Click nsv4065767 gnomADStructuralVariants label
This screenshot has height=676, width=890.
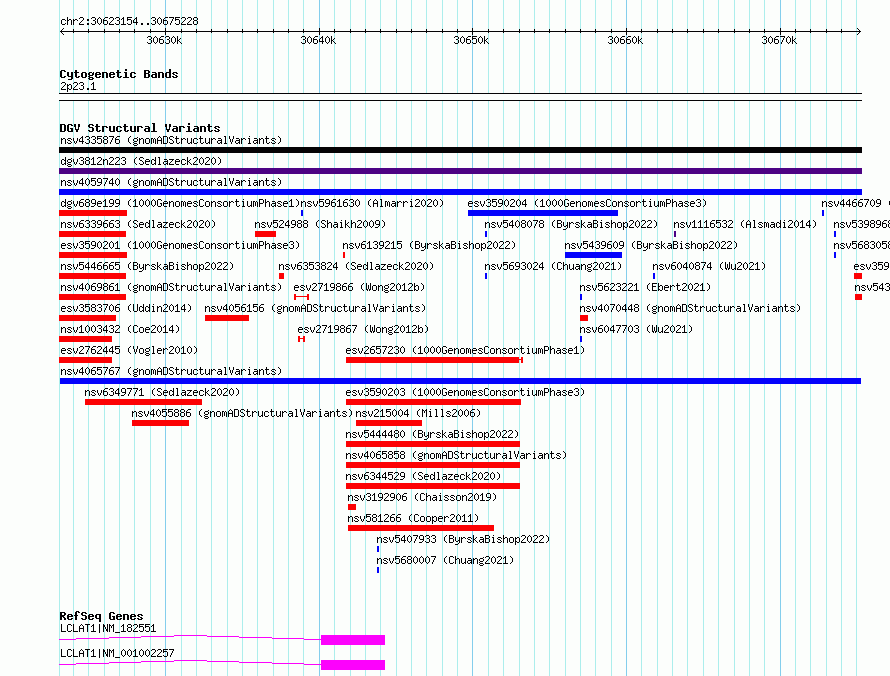coord(171,371)
